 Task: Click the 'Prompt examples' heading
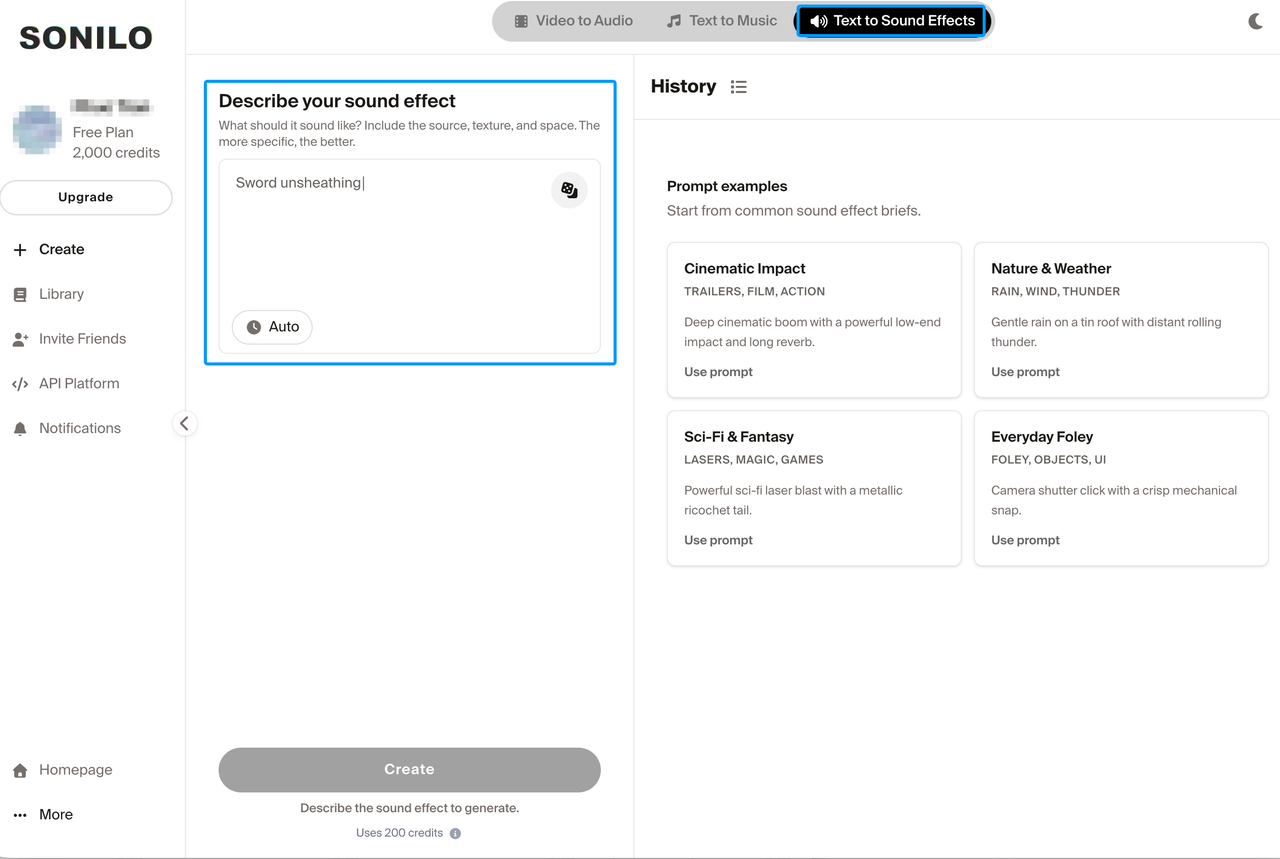coord(727,187)
